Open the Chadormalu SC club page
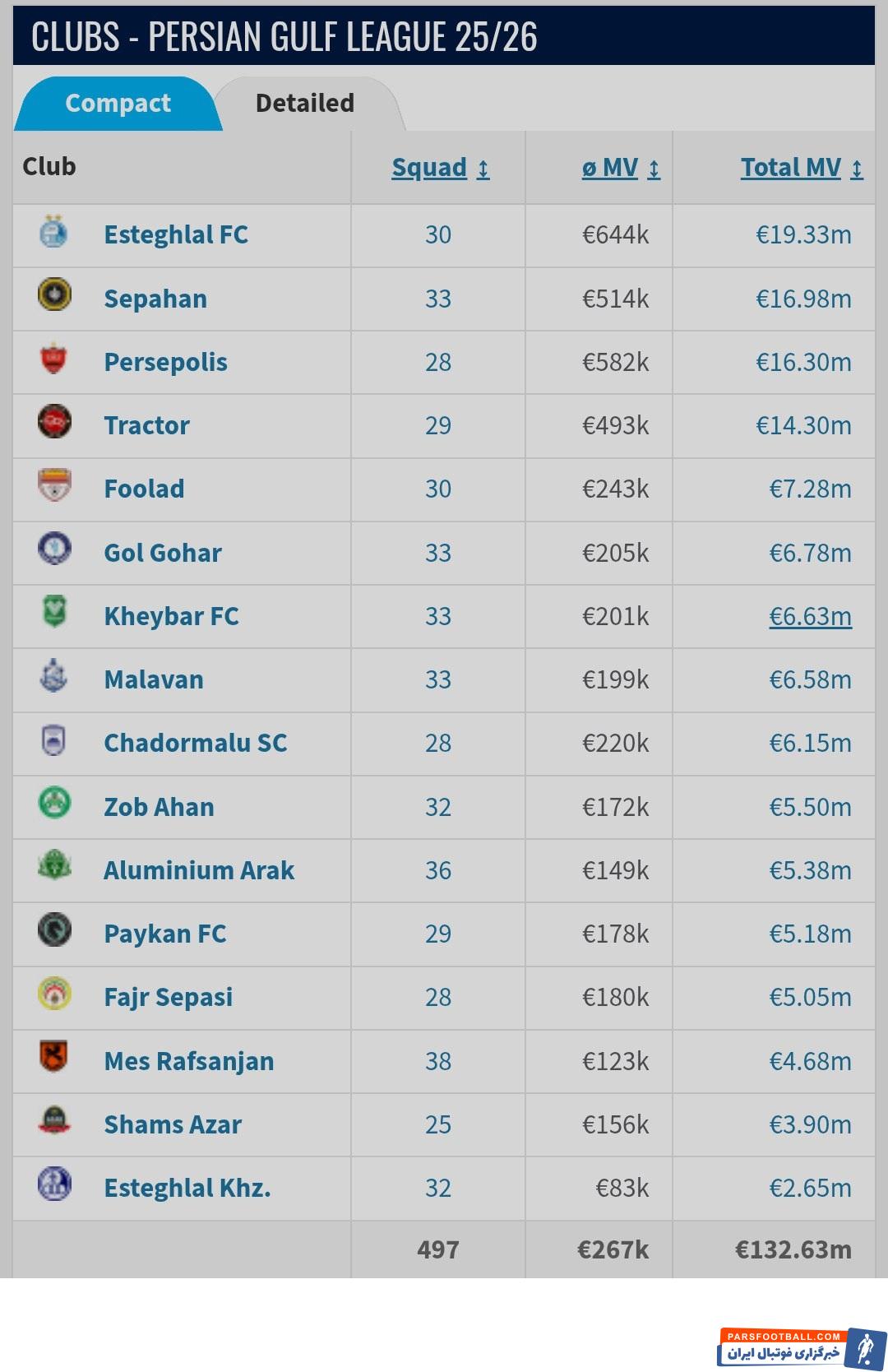Viewport: 888px width, 1372px height. pyautogui.click(x=196, y=743)
